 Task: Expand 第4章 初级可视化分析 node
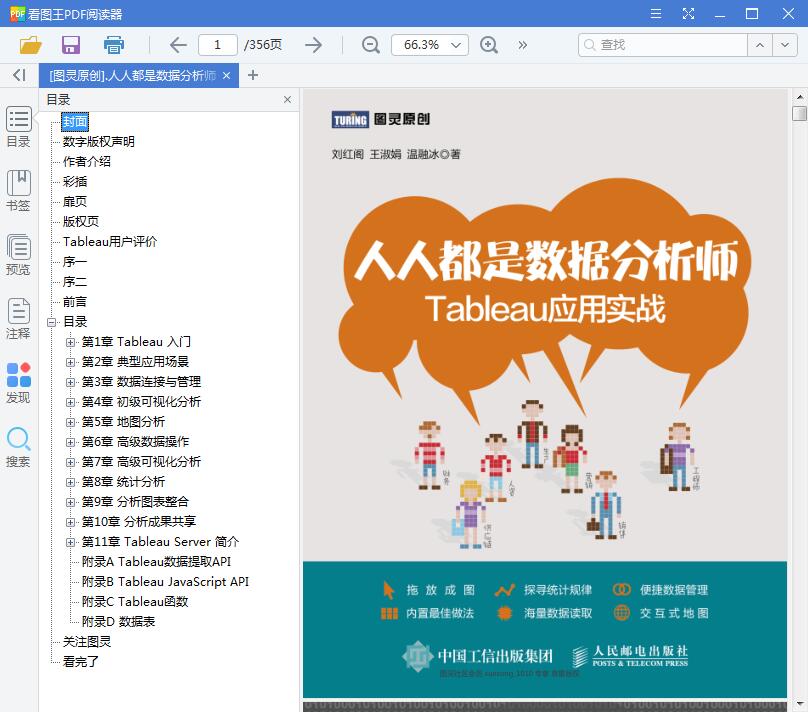point(70,402)
